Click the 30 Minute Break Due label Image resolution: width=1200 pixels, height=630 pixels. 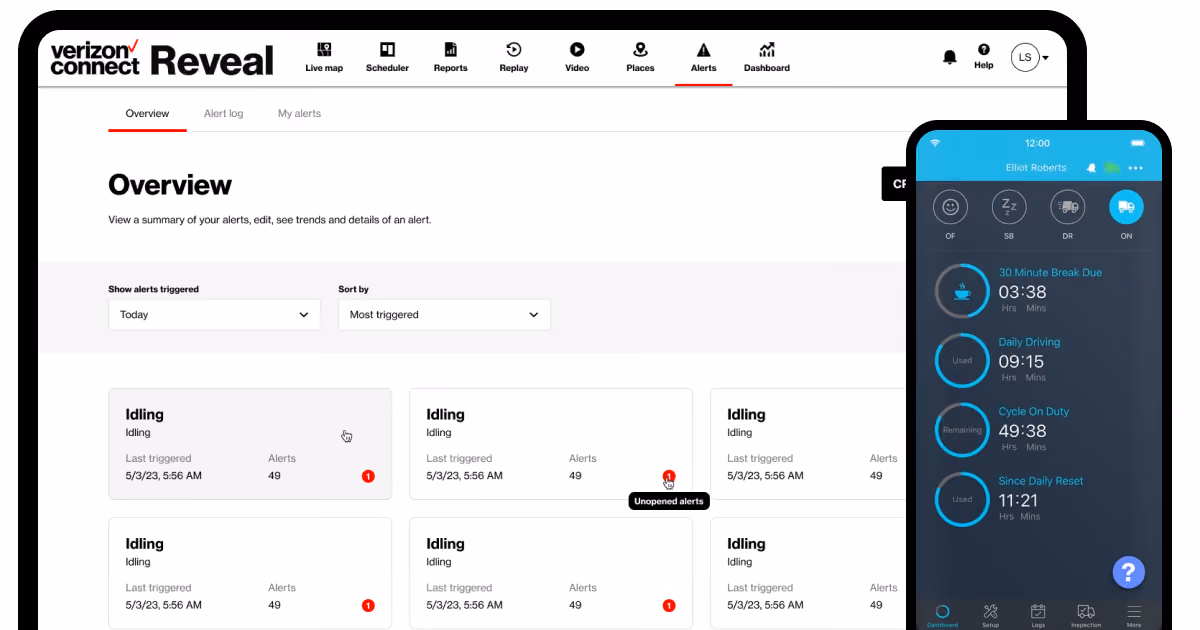pyautogui.click(x=1050, y=272)
